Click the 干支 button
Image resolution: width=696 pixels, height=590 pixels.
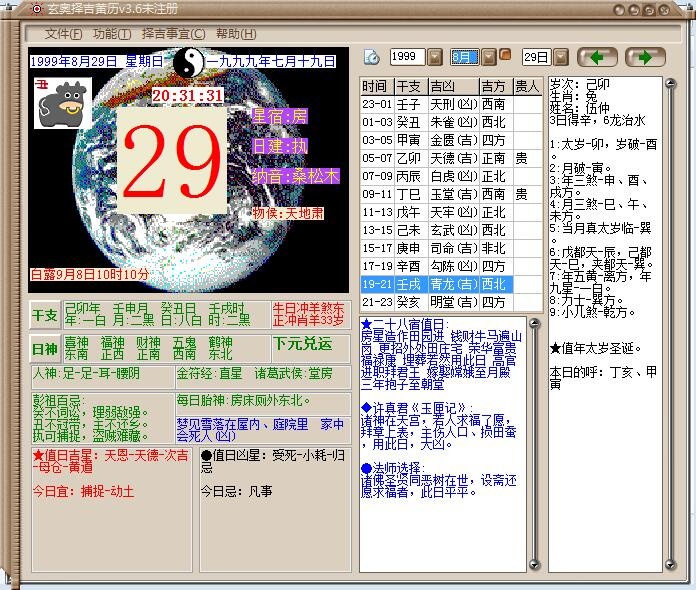pos(45,315)
